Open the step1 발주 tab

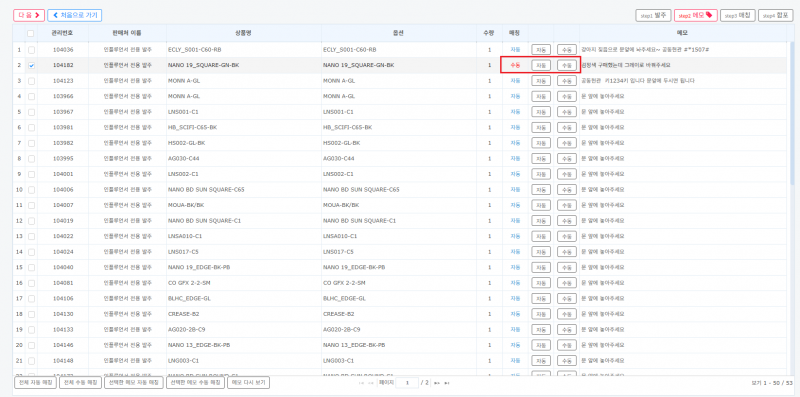click(654, 15)
